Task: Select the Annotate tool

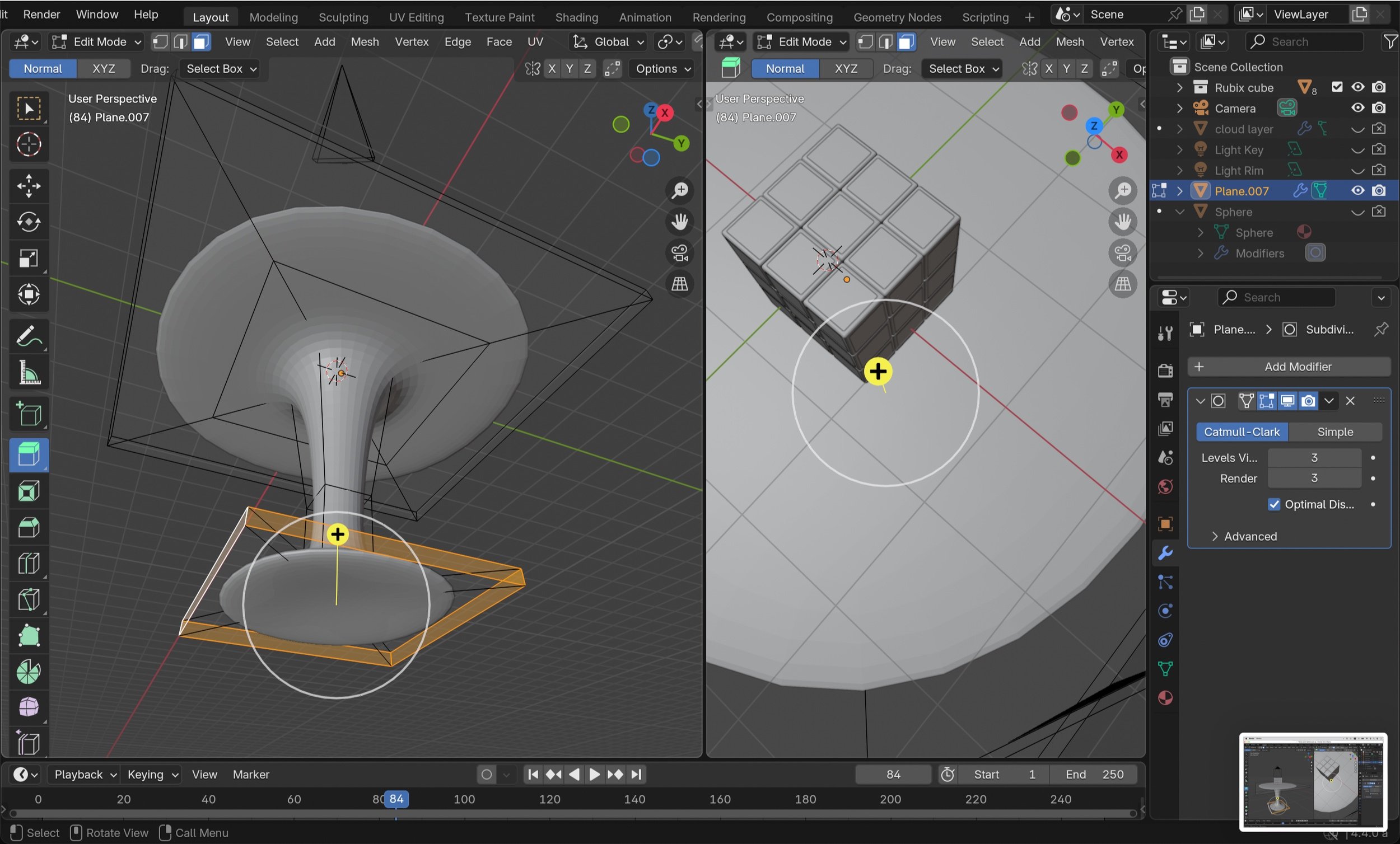Action: pos(29,337)
